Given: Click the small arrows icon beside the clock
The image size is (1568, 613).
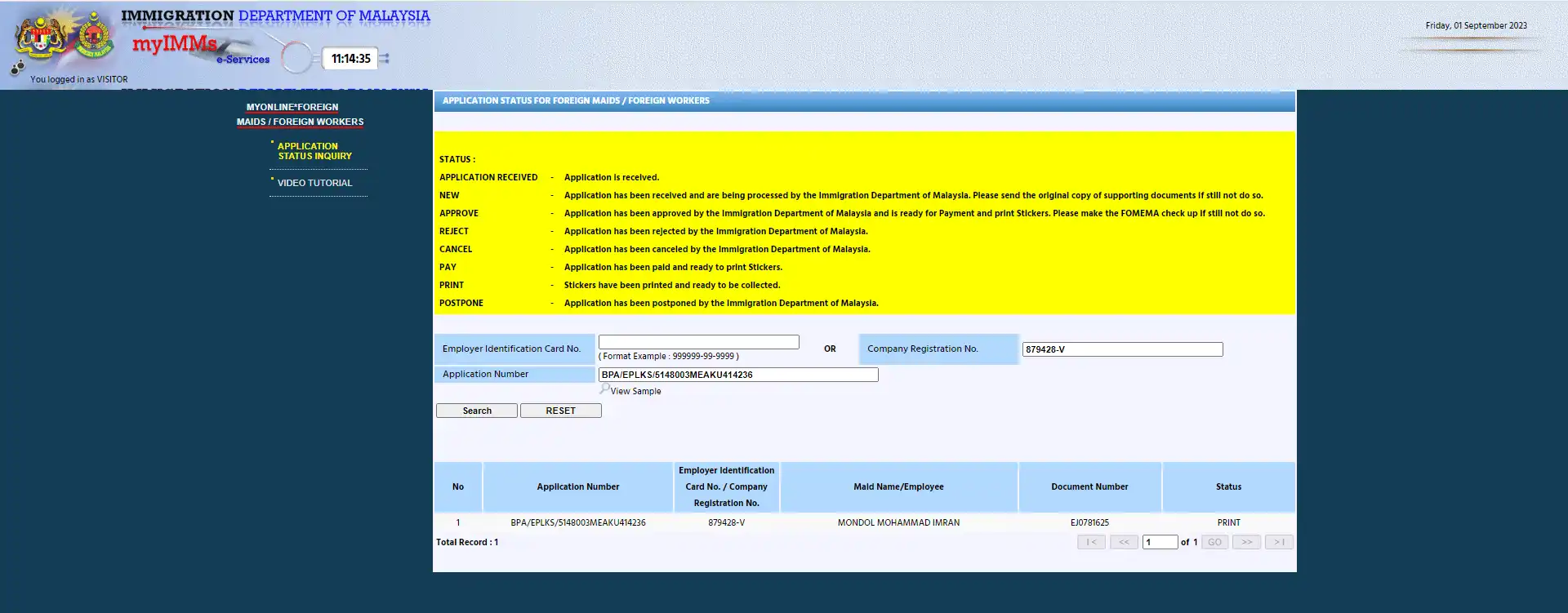Looking at the screenshot, I should tap(385, 59).
